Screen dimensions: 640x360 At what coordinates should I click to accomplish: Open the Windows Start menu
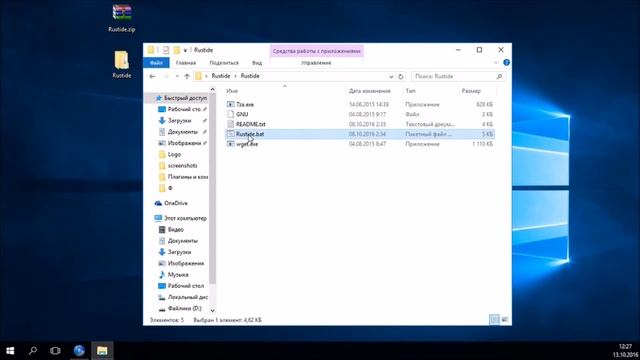pyautogui.click(x=10, y=351)
